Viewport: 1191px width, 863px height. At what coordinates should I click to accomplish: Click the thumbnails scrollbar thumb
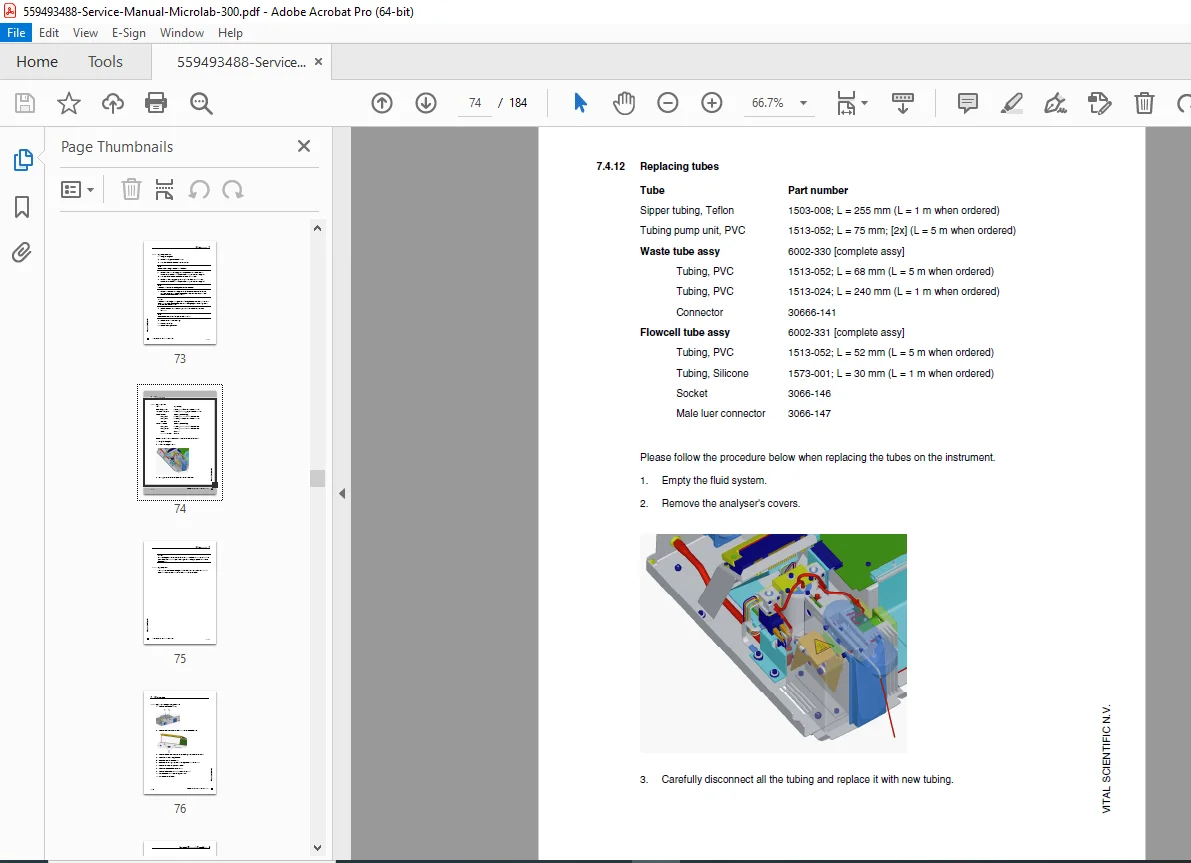[317, 478]
